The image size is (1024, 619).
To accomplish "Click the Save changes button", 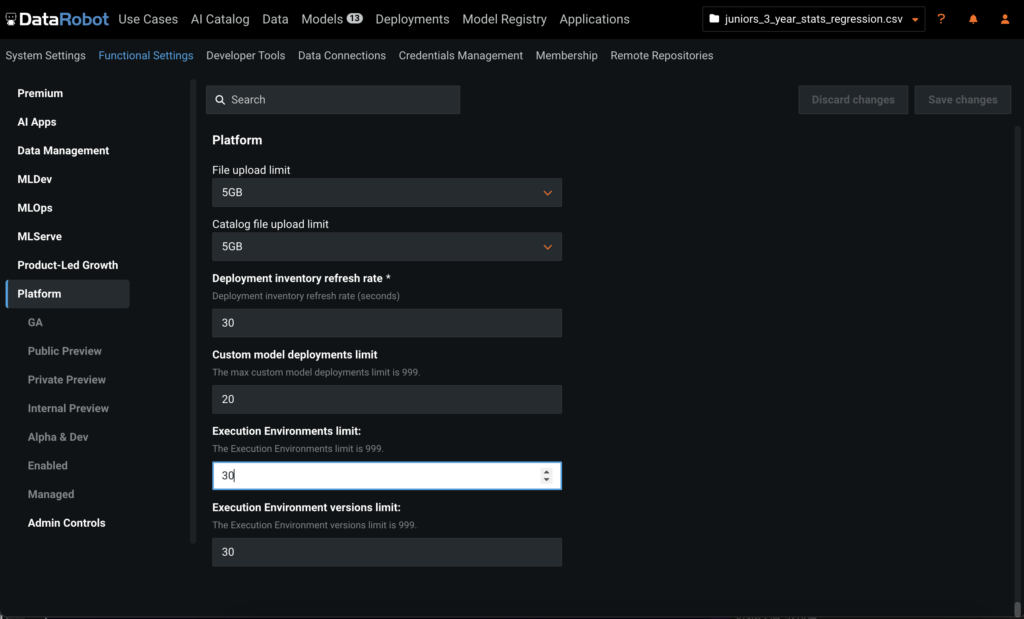I will (962, 99).
